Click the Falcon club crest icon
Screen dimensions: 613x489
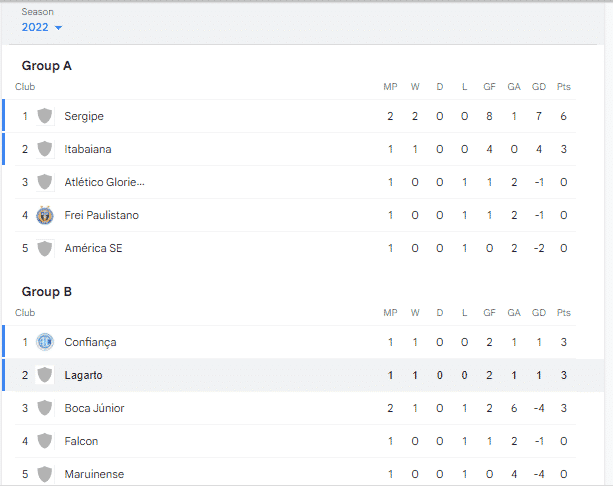45,441
